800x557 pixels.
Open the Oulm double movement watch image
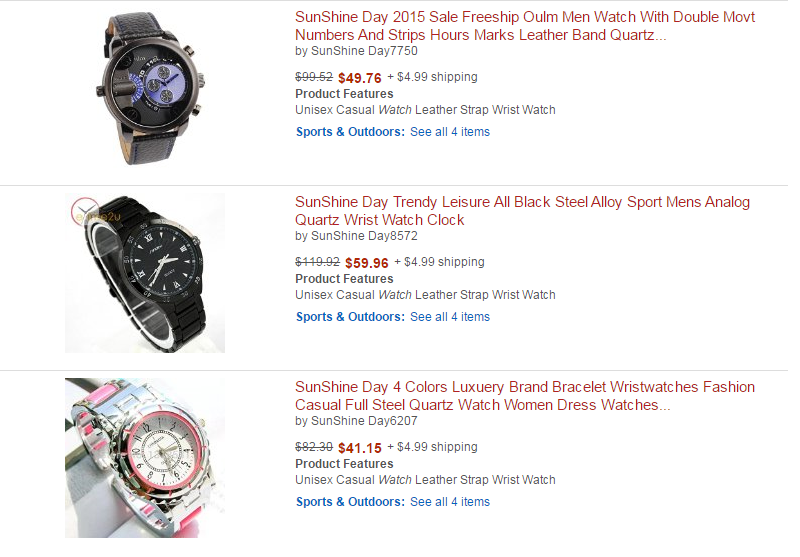(x=150, y=88)
